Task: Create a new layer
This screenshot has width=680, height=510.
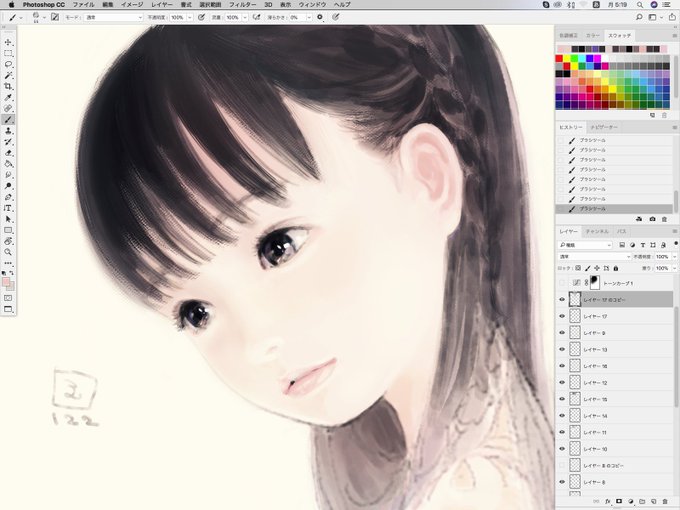Action: (654, 502)
